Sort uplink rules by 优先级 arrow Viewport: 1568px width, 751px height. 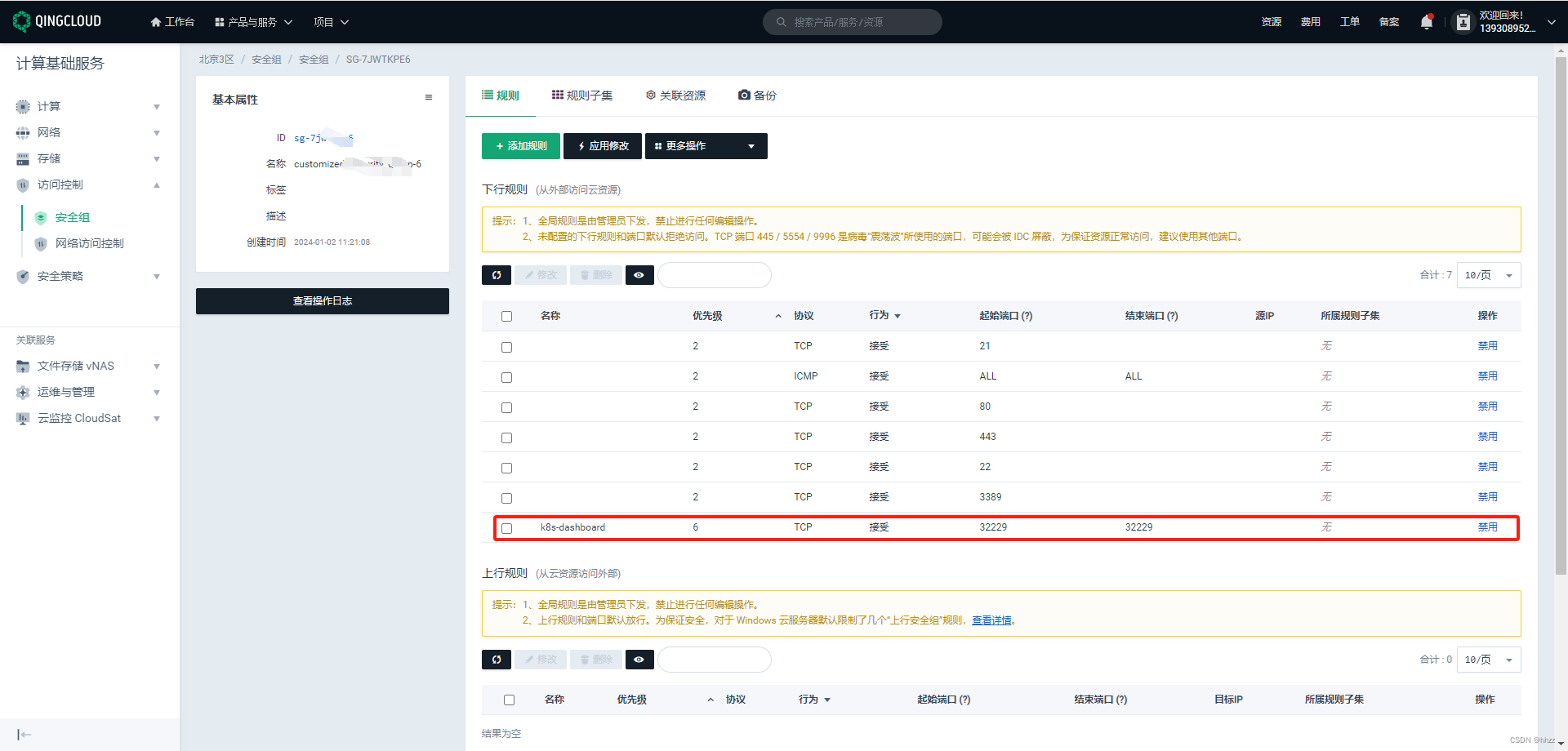pos(710,700)
